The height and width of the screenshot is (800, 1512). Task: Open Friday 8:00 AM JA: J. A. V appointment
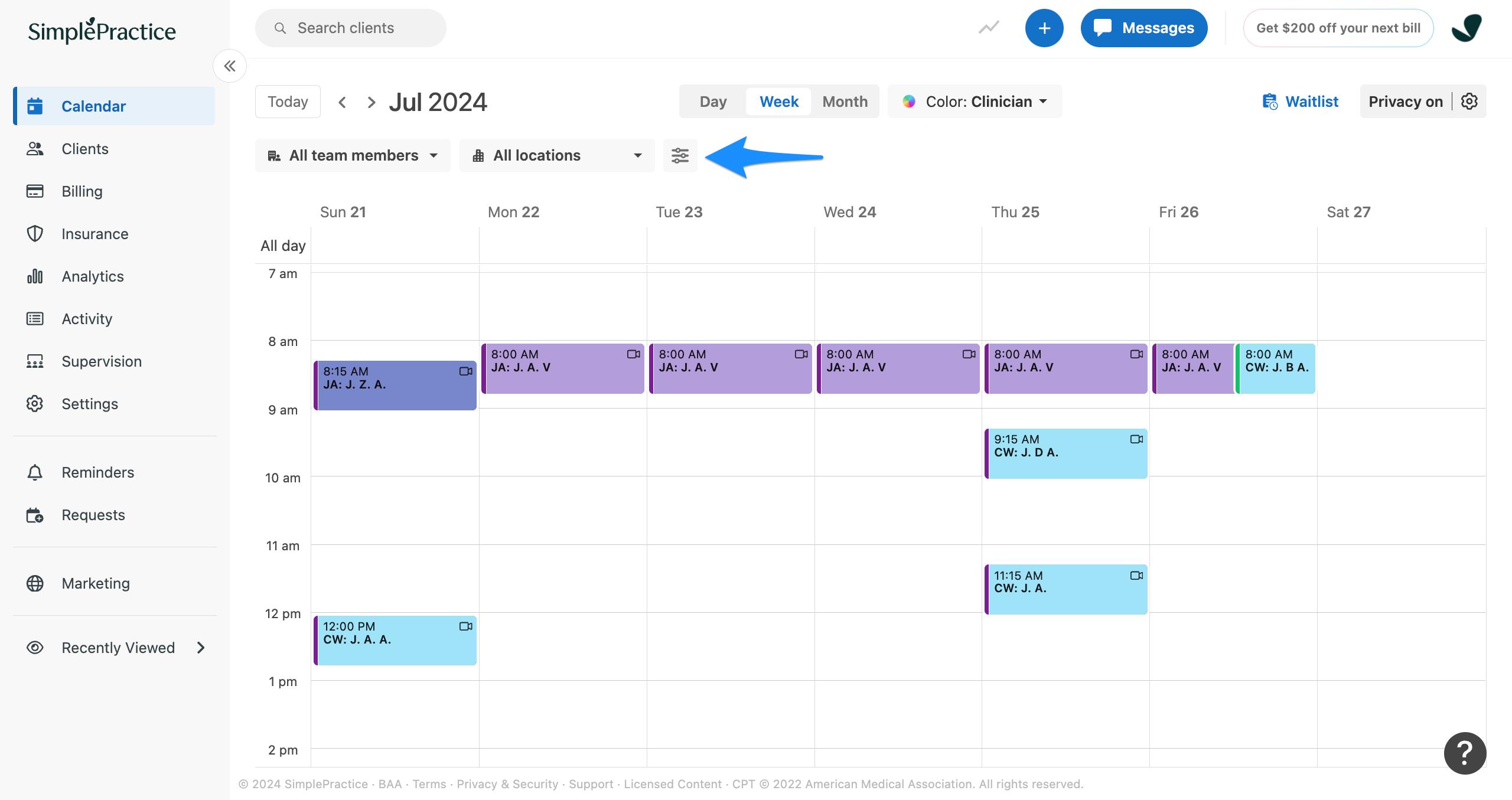point(1193,368)
